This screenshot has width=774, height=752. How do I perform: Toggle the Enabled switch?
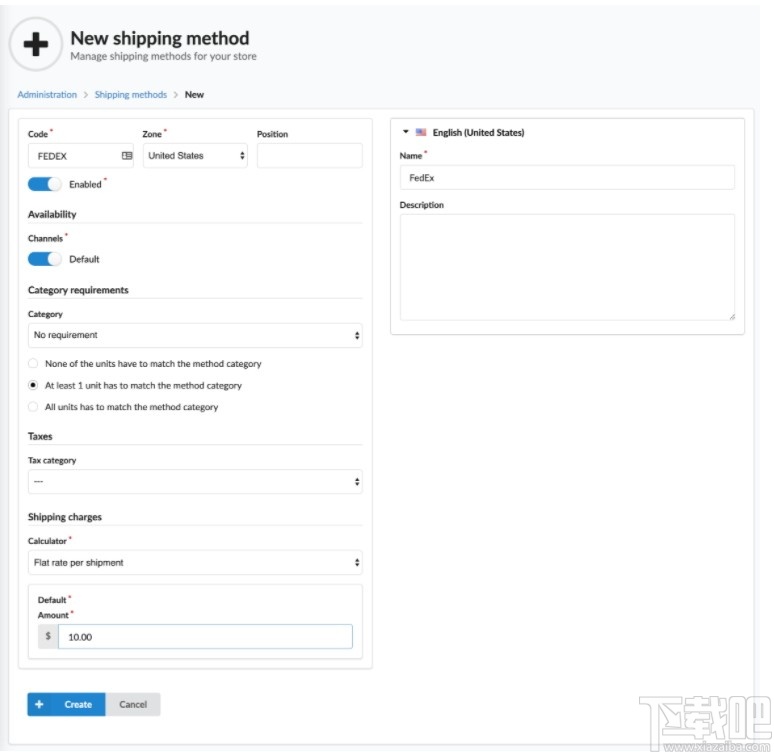click(44, 184)
